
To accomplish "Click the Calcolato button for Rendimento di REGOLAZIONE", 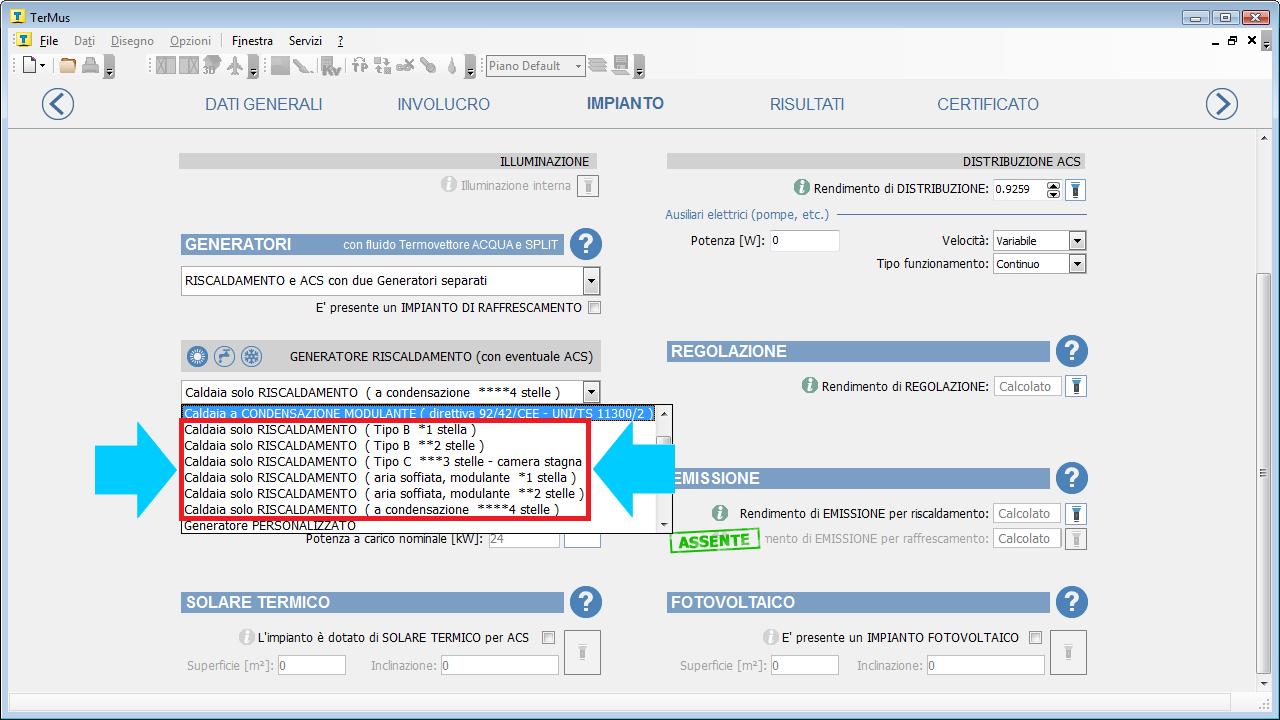I will 1025,386.
